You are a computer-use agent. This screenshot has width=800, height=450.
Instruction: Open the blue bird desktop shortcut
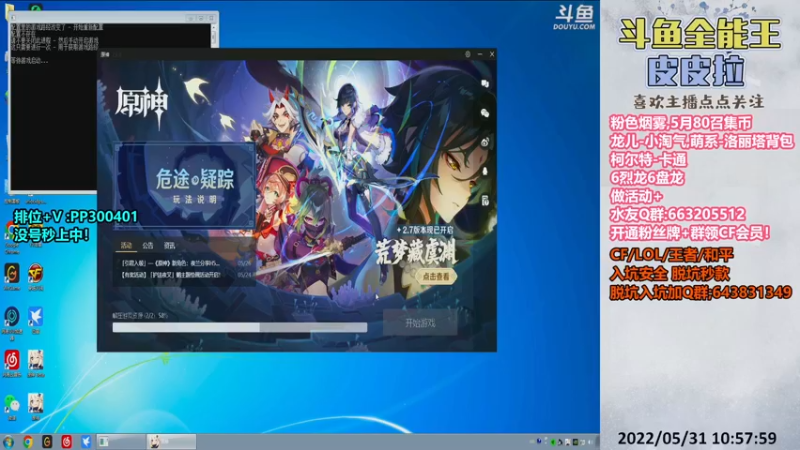click(35, 319)
